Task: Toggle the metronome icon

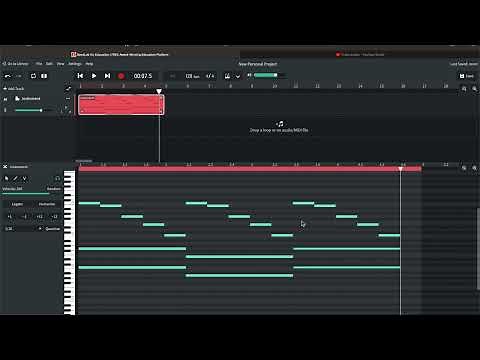Action: point(227,76)
